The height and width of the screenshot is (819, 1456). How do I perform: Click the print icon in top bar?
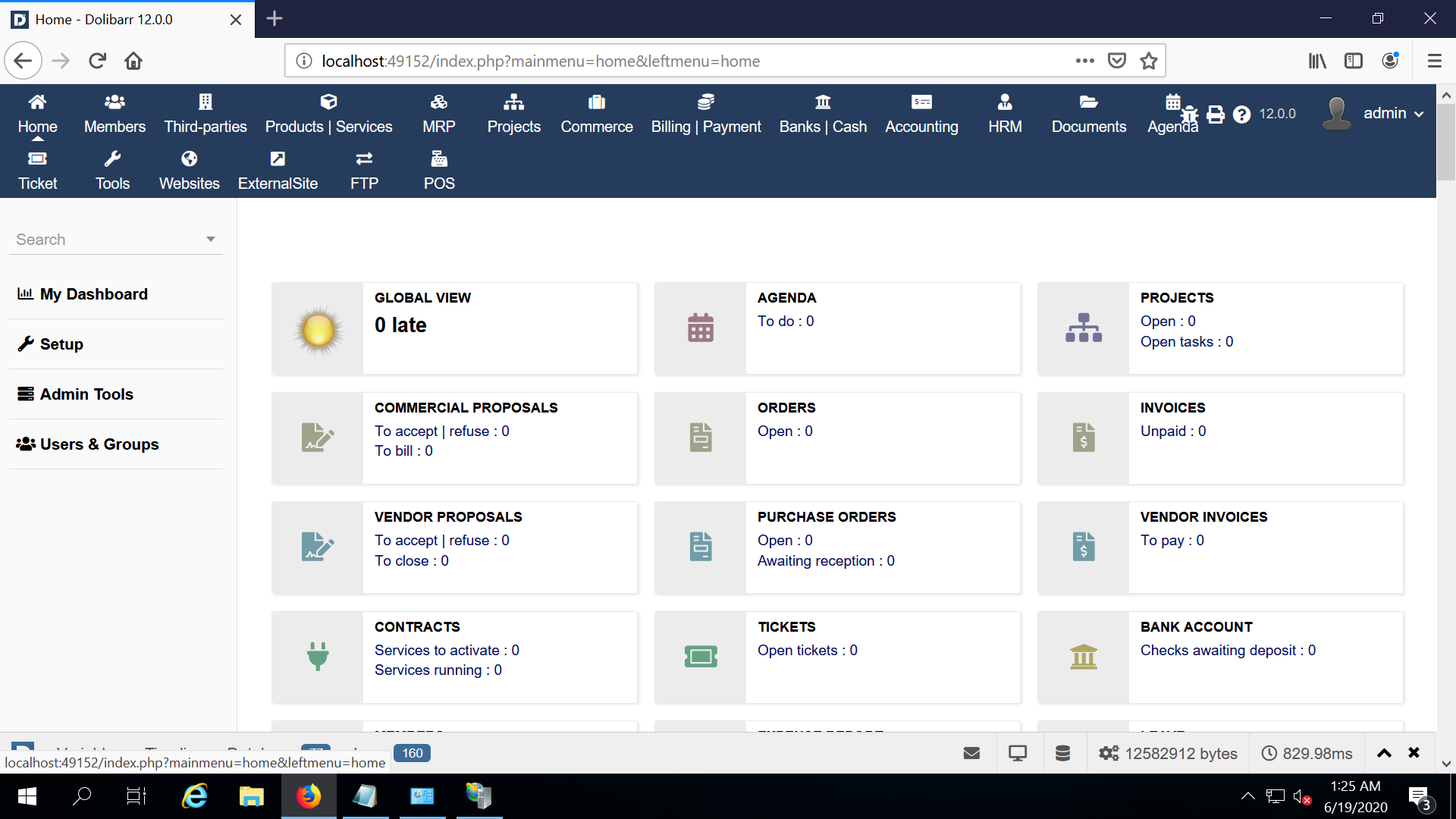pos(1216,115)
